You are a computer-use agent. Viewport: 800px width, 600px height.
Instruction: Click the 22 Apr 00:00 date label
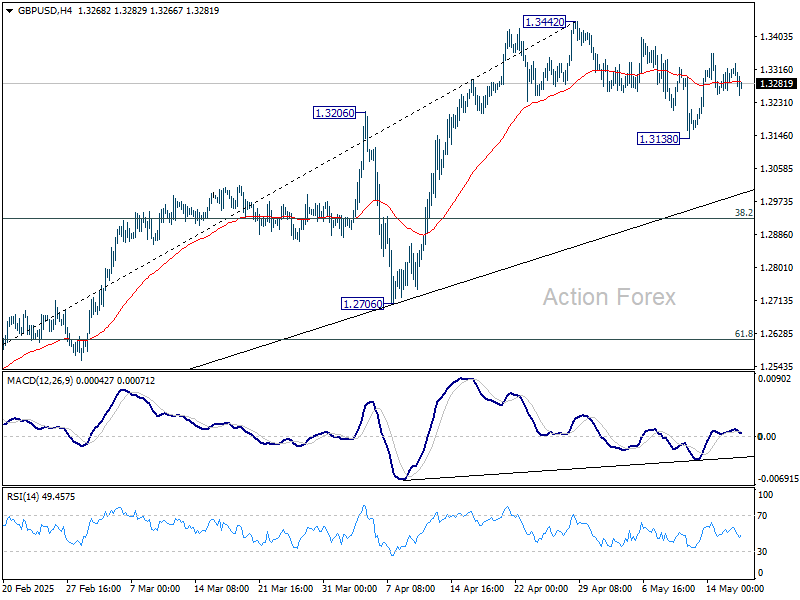coord(541,589)
